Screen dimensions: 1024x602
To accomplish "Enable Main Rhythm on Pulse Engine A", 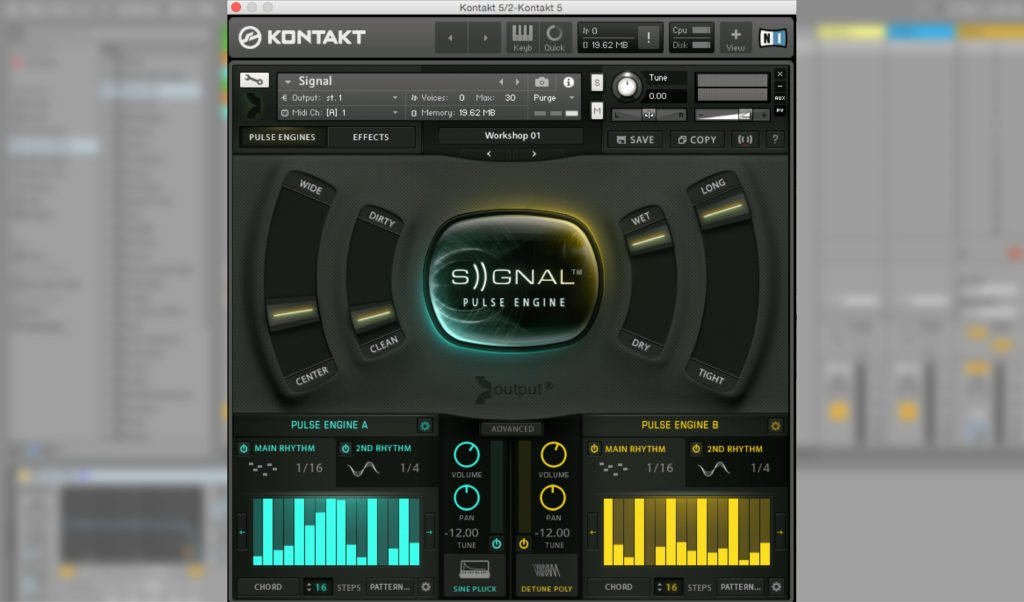I will (x=244, y=449).
